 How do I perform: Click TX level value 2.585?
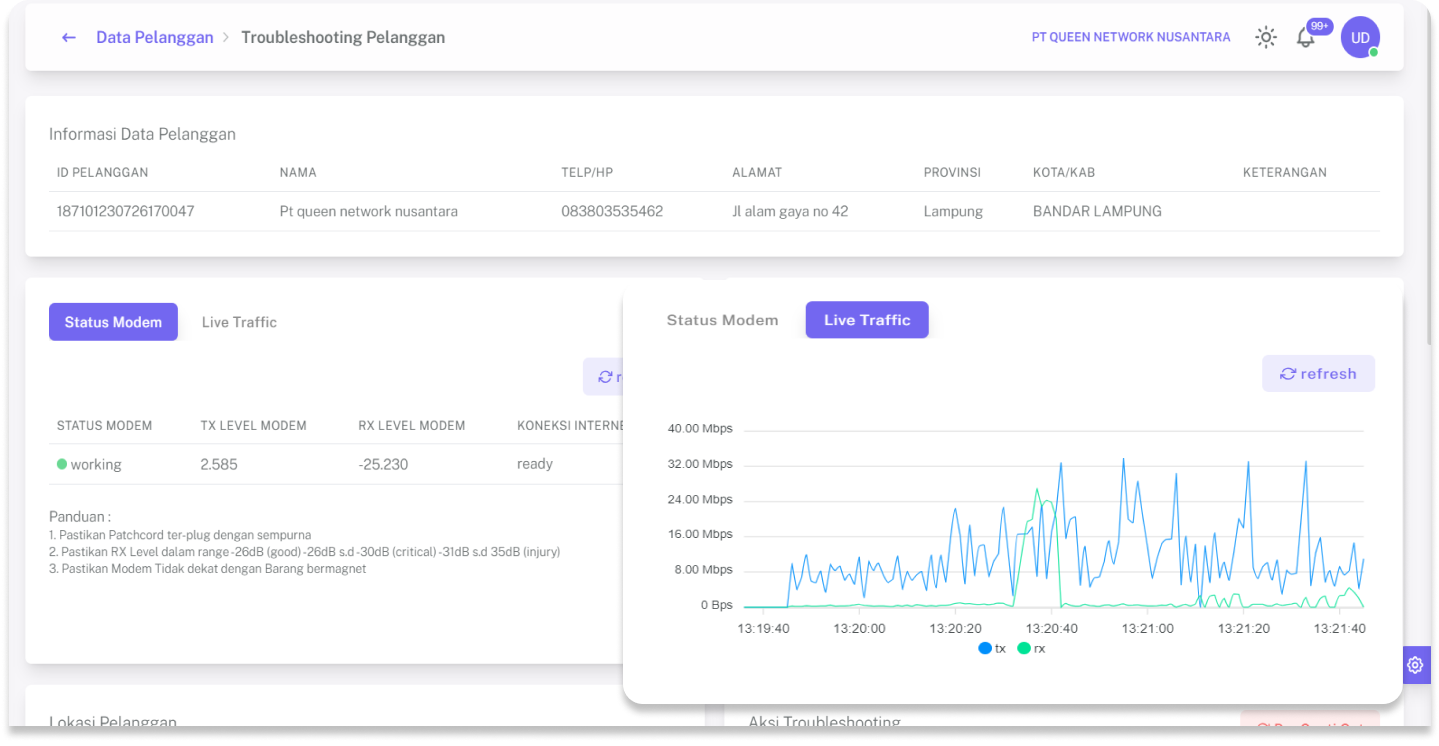(219, 464)
